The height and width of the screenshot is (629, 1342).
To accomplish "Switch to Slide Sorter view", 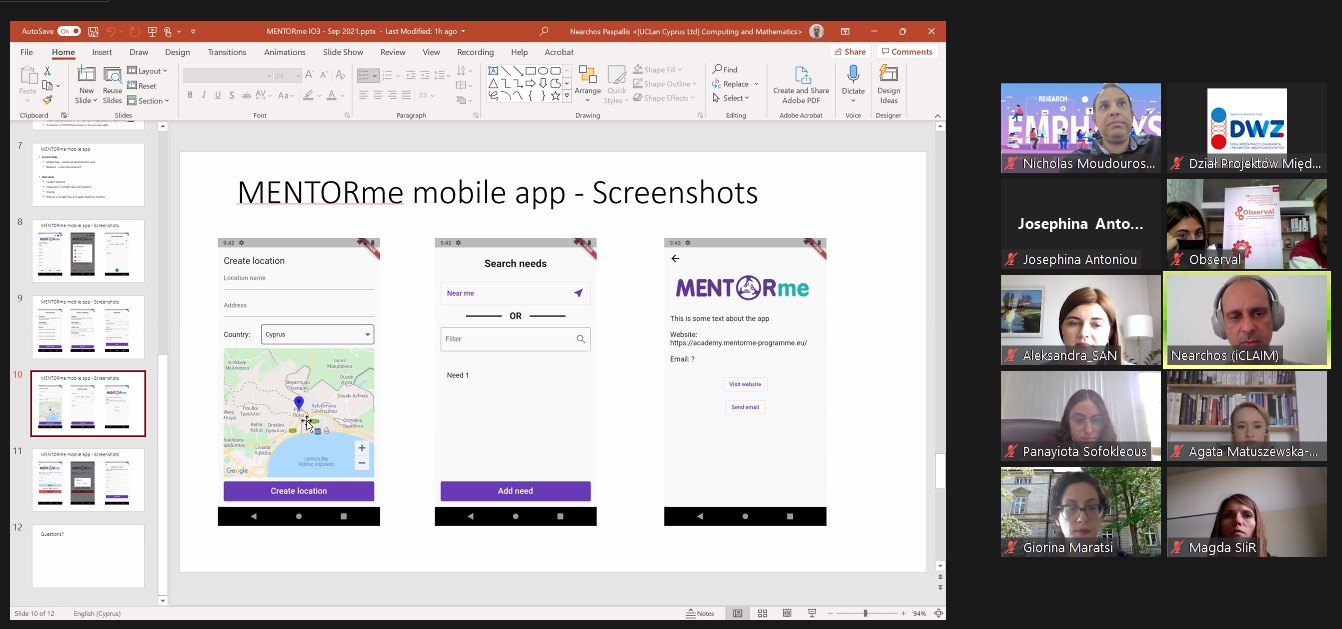I will pyautogui.click(x=762, y=613).
